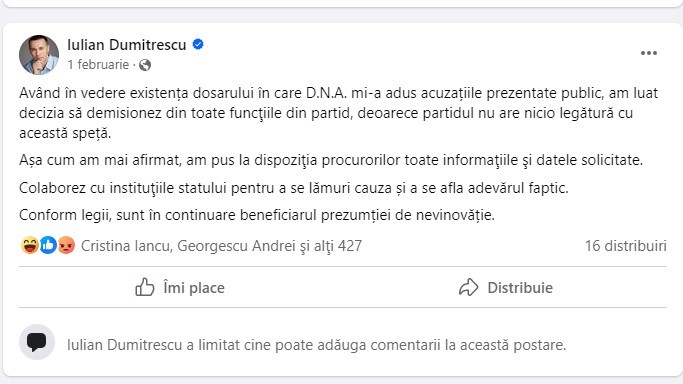This screenshot has width=683, height=384.
Task: Click the thumbs-up icon beside Îmi place
Action: pos(145,287)
